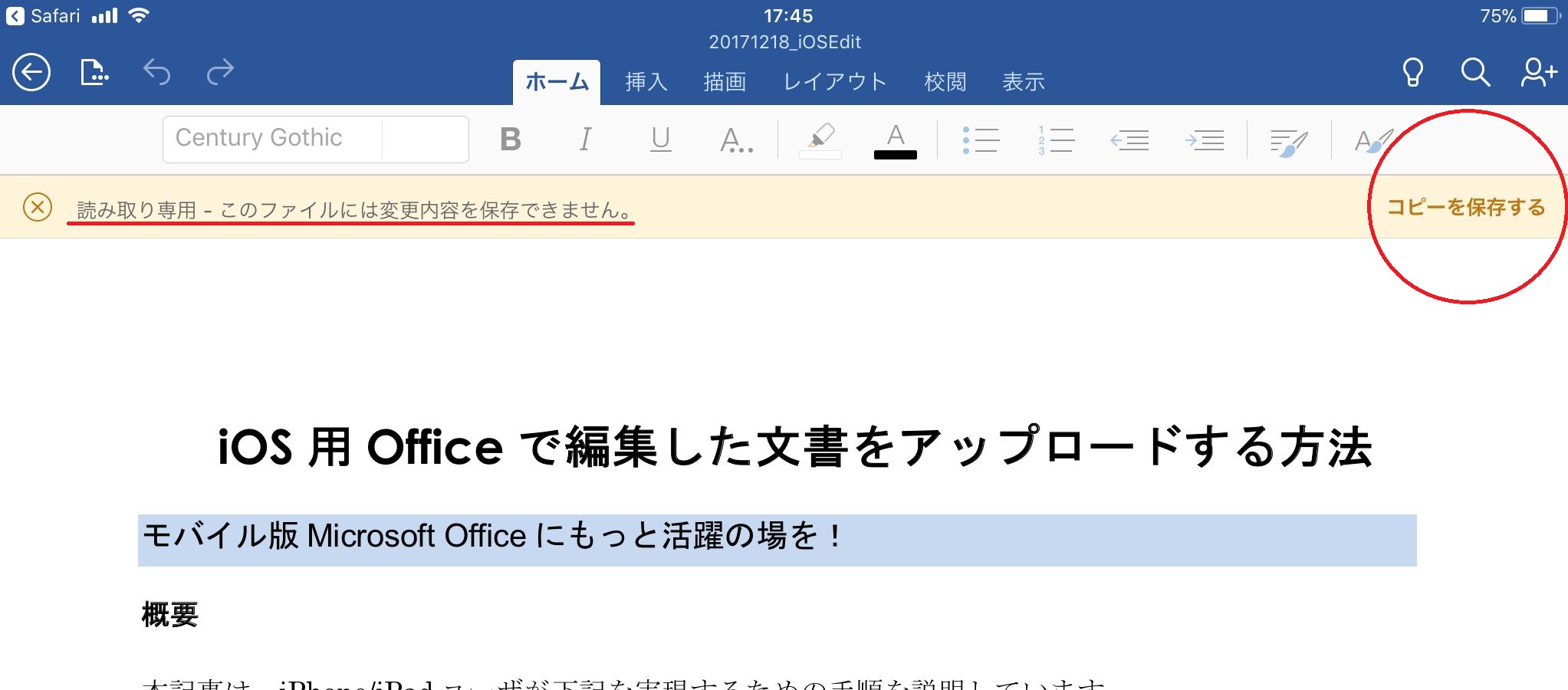Tap the document name 20171218_iOSEdit
This screenshot has width=1568, height=690.
point(784,42)
